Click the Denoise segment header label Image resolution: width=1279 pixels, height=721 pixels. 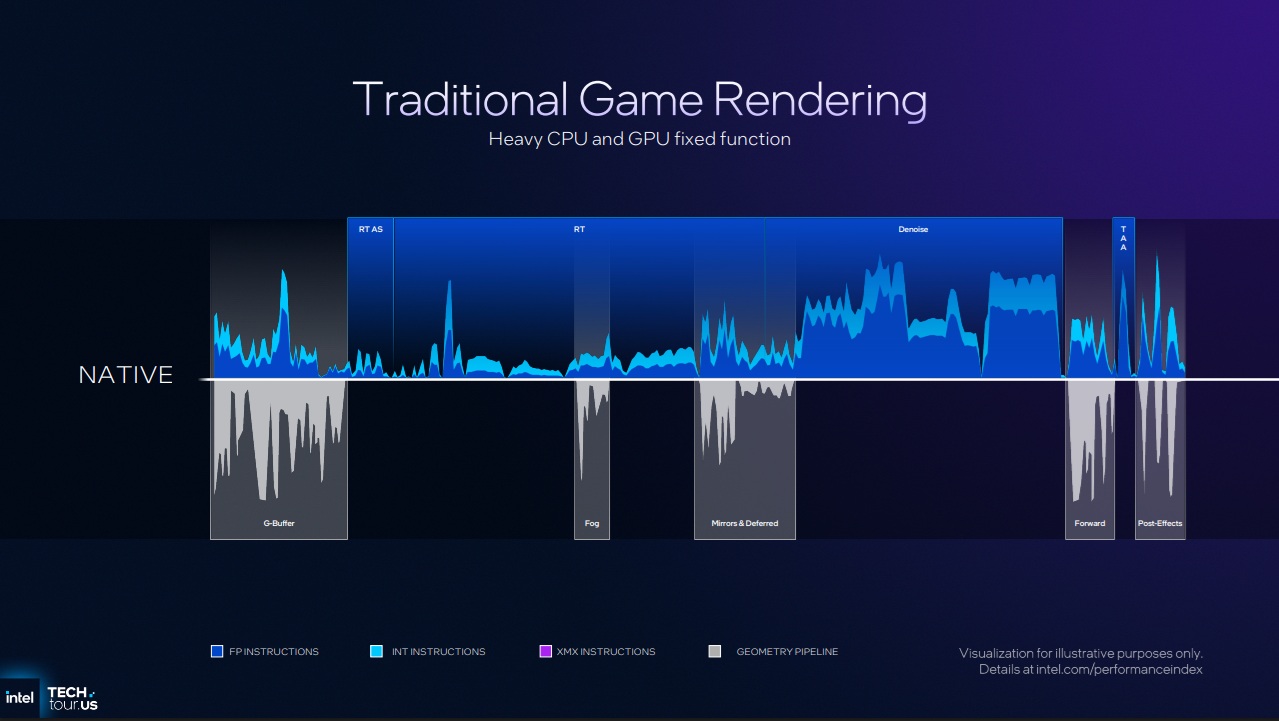913,229
